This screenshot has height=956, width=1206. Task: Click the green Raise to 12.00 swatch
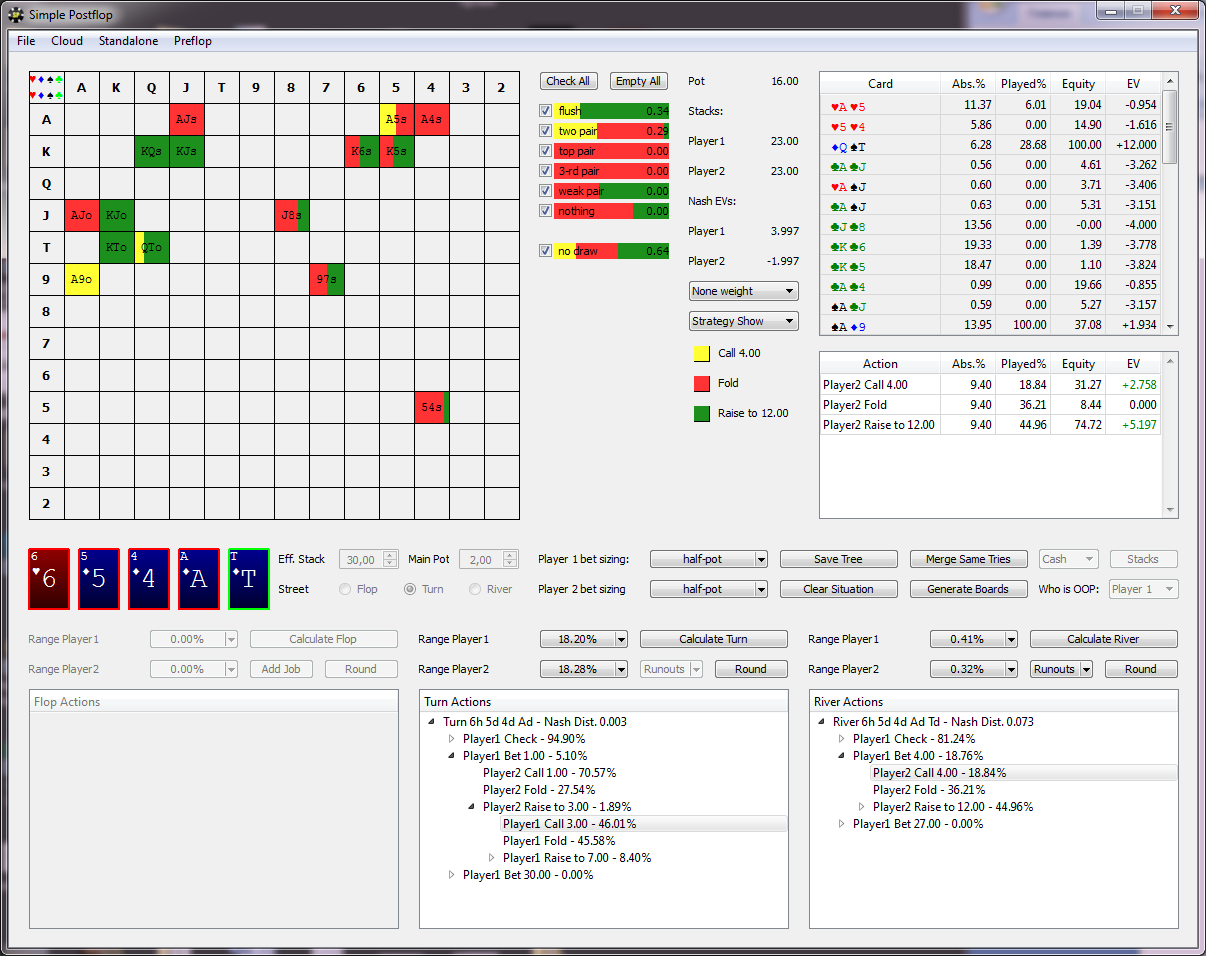[x=702, y=413]
